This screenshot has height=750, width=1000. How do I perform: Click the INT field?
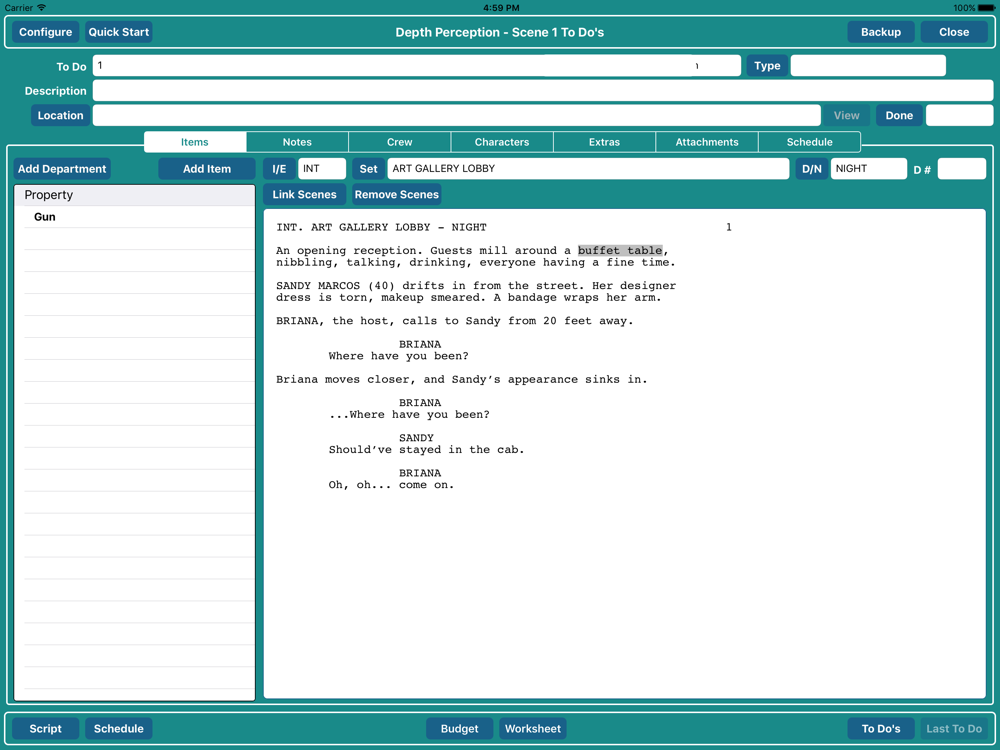[322, 169]
